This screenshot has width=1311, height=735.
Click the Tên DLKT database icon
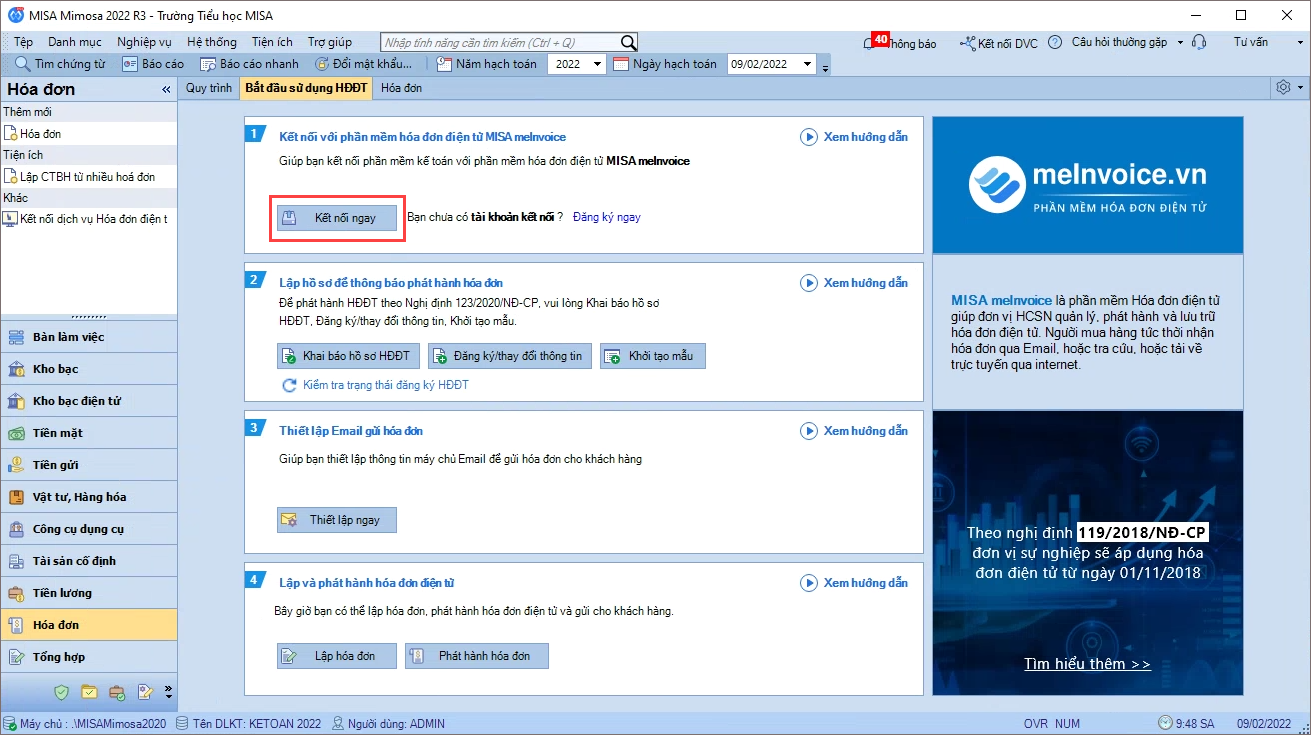click(182, 723)
